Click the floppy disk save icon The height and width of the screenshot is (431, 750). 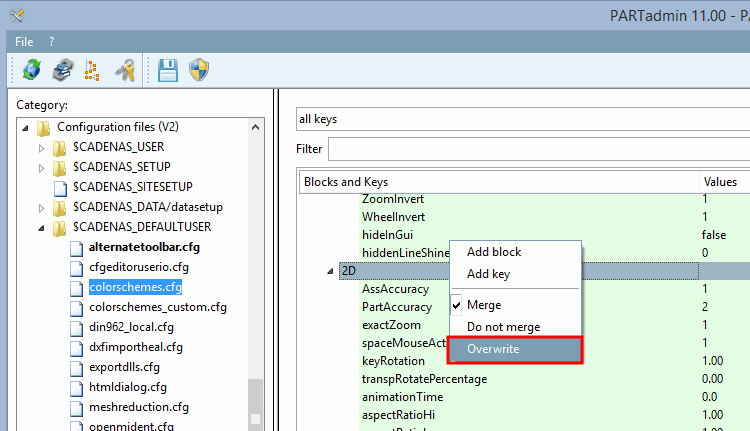click(168, 70)
